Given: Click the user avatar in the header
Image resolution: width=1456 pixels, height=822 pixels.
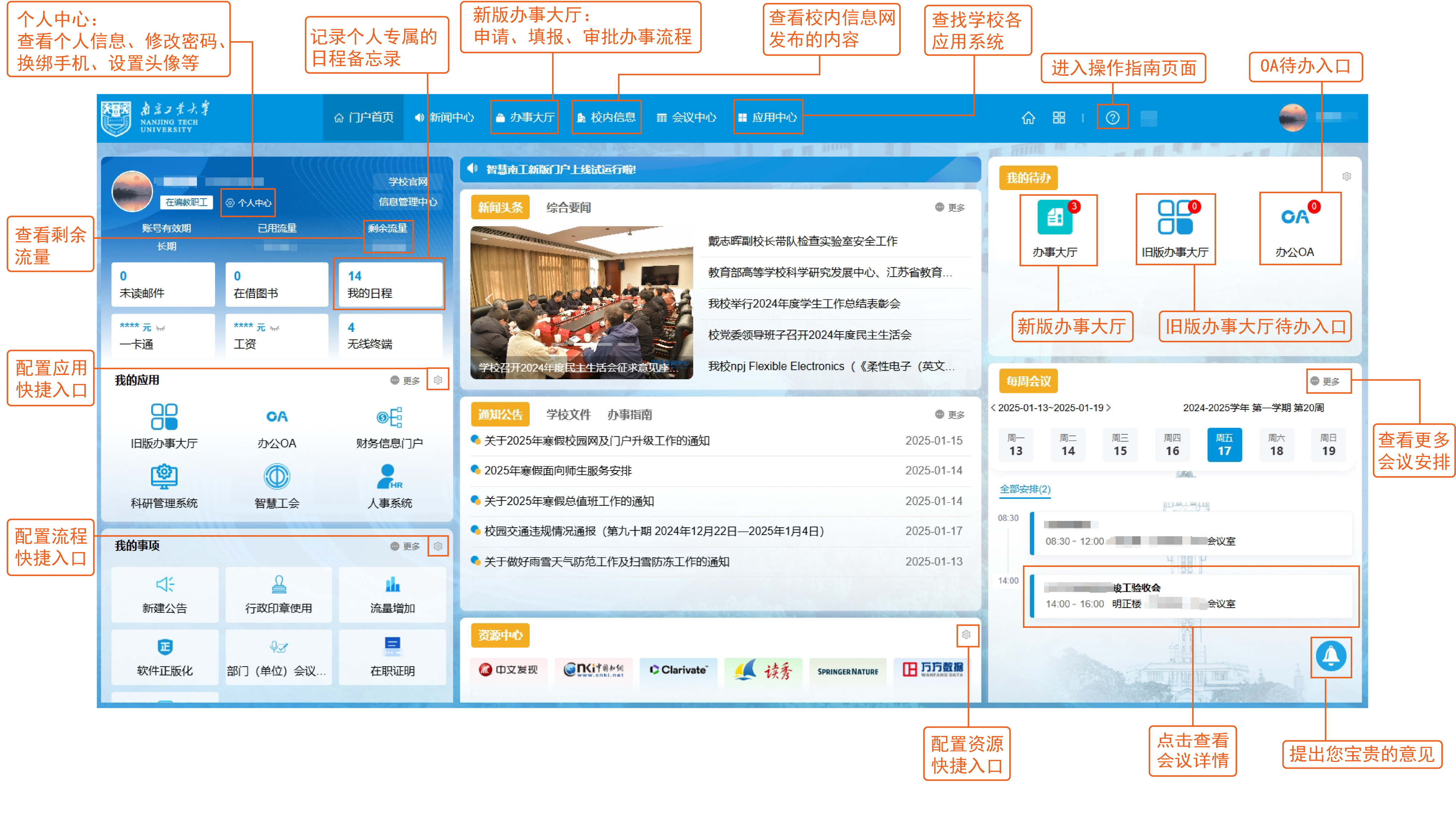Looking at the screenshot, I should coord(1292,117).
